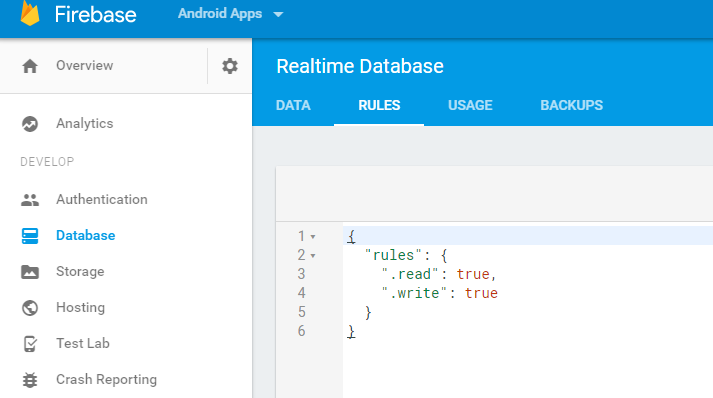Switch to the DATA tab
The width and height of the screenshot is (713, 398).
pos(293,106)
